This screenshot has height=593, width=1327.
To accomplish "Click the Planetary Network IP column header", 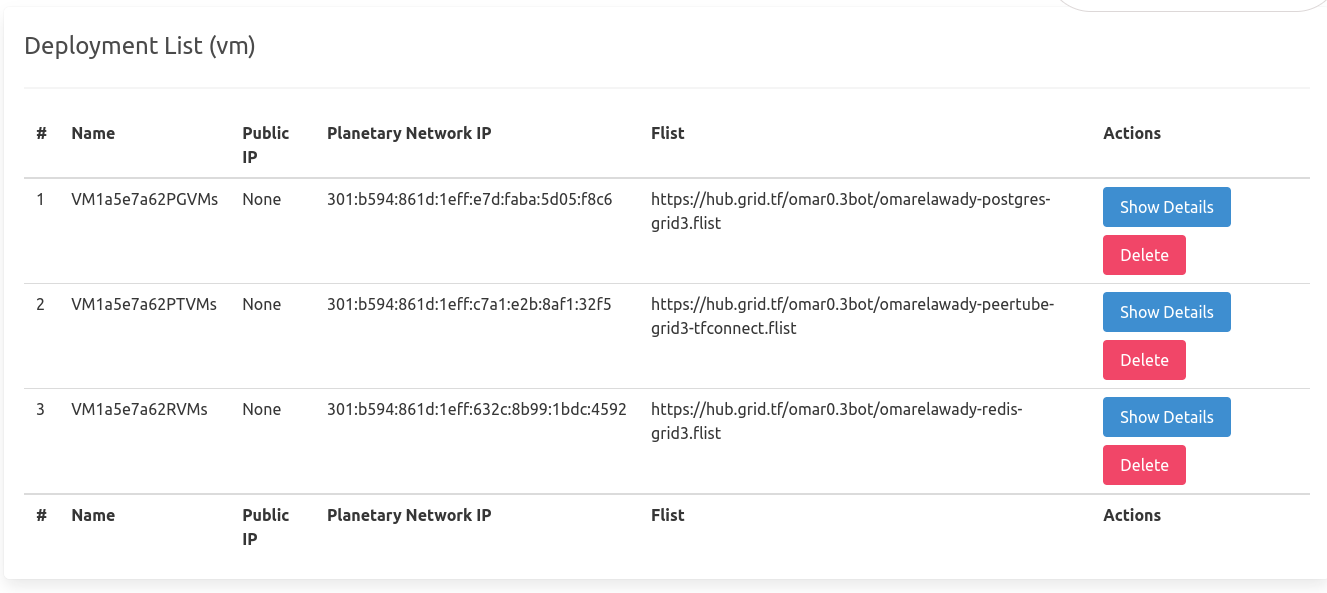I will click(408, 133).
